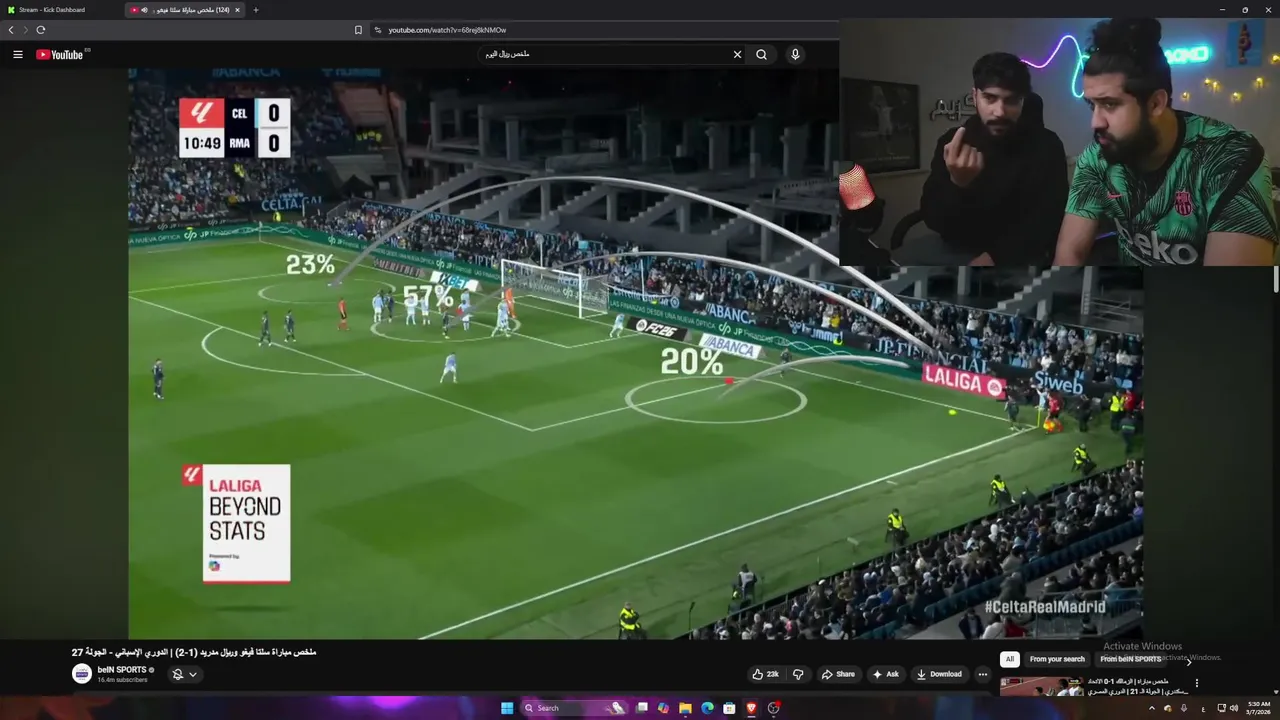Select the From your search chip
Image resolution: width=1280 pixels, height=720 pixels.
1057,659
